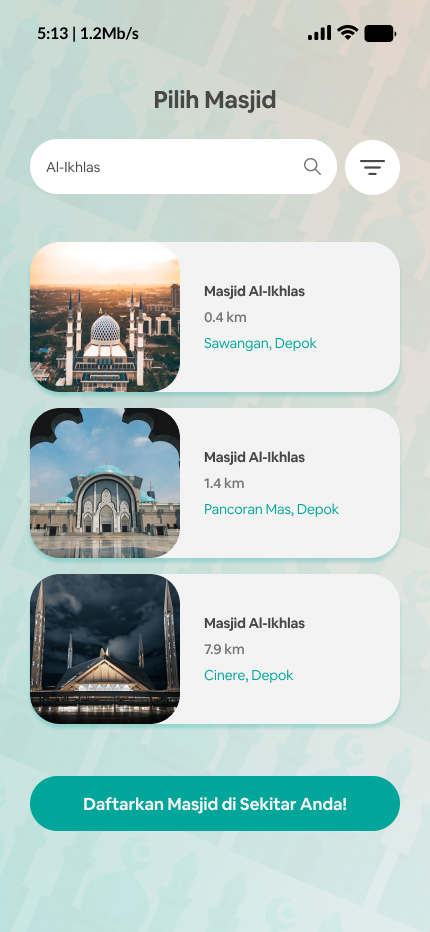The height and width of the screenshot is (932, 430).
Task: Select Masjid Al-Ikhlas at 0.4 km
Action: click(215, 317)
